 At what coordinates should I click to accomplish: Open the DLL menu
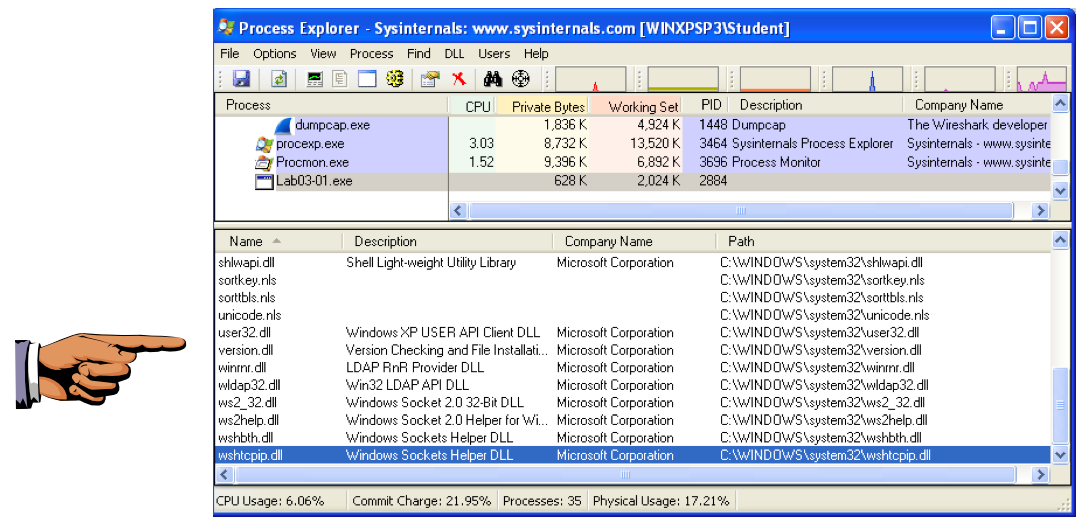pyautogui.click(x=454, y=53)
